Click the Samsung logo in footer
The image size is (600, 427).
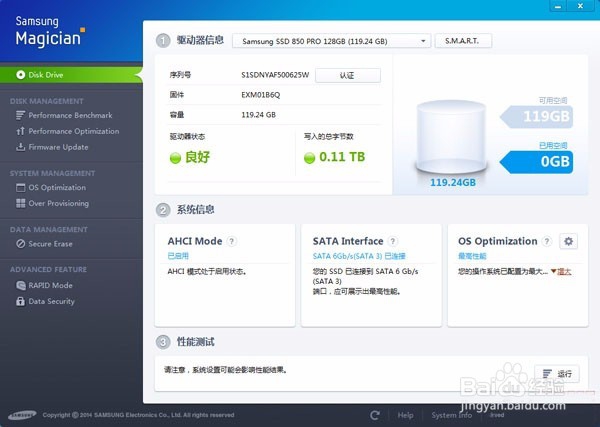[22, 415]
